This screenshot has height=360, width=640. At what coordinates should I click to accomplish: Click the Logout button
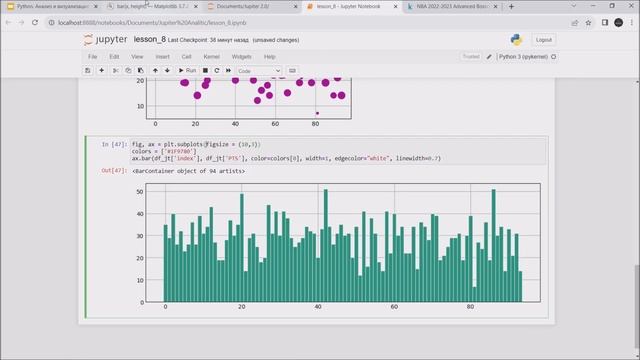coord(544,40)
